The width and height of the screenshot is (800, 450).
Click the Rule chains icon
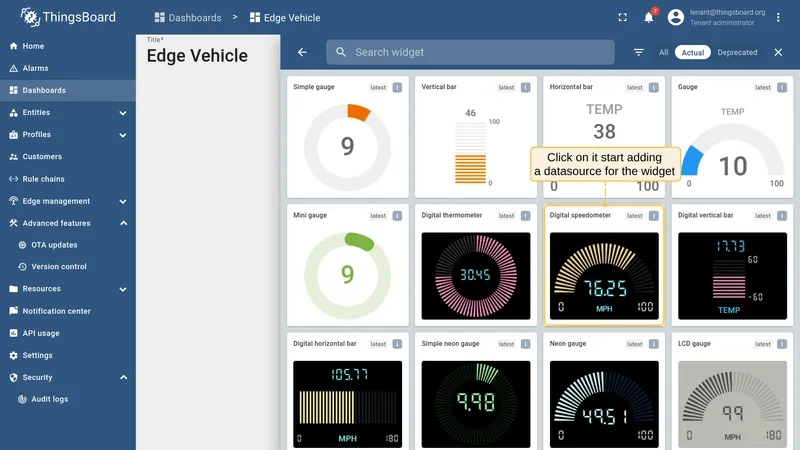point(13,179)
